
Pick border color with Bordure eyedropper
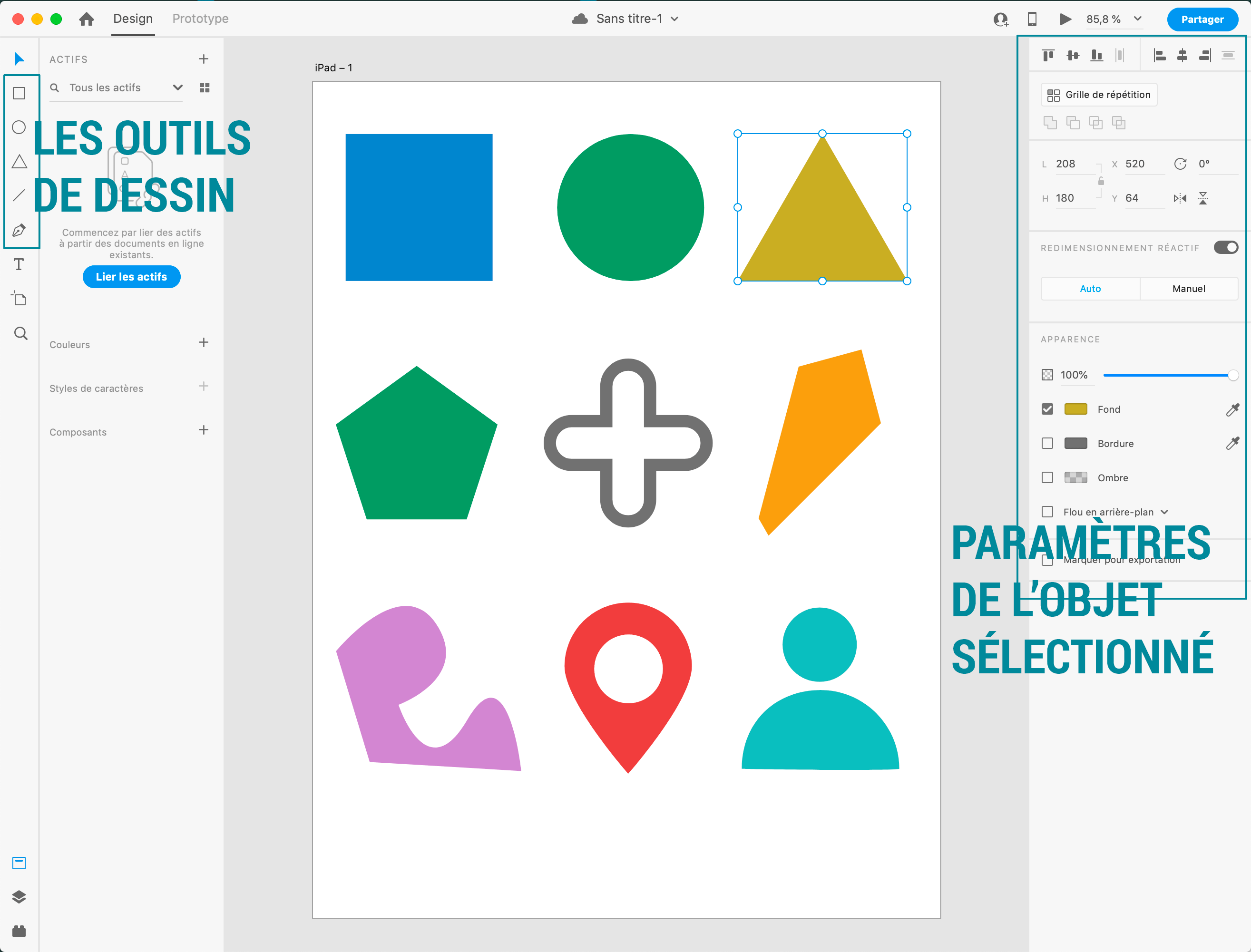click(1232, 443)
